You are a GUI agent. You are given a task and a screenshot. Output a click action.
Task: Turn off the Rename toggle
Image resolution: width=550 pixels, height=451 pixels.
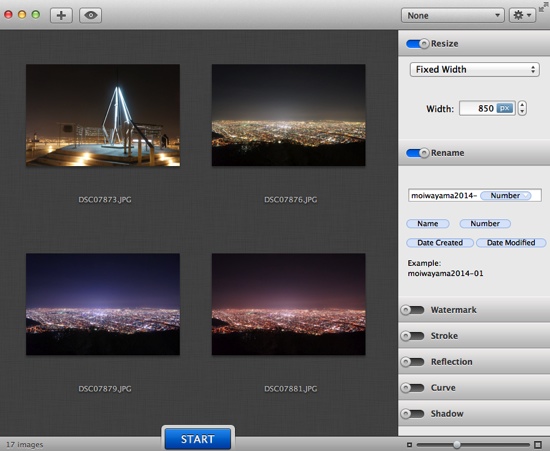point(417,153)
